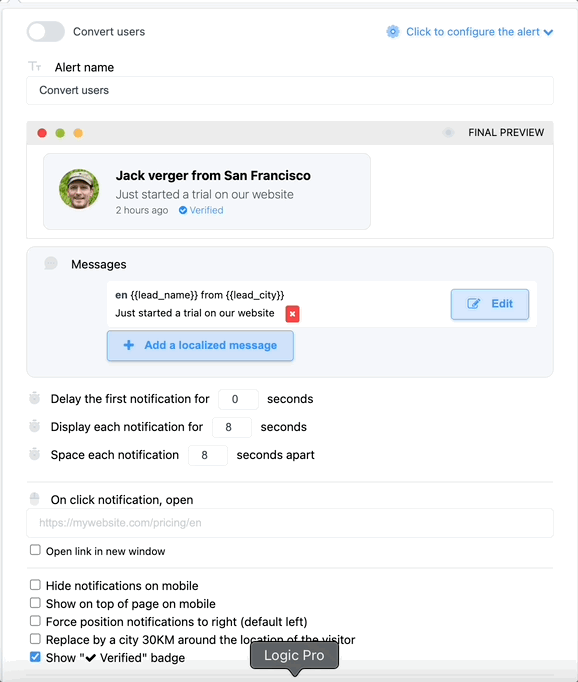
Task: Click Add a localized message button
Action: click(200, 345)
